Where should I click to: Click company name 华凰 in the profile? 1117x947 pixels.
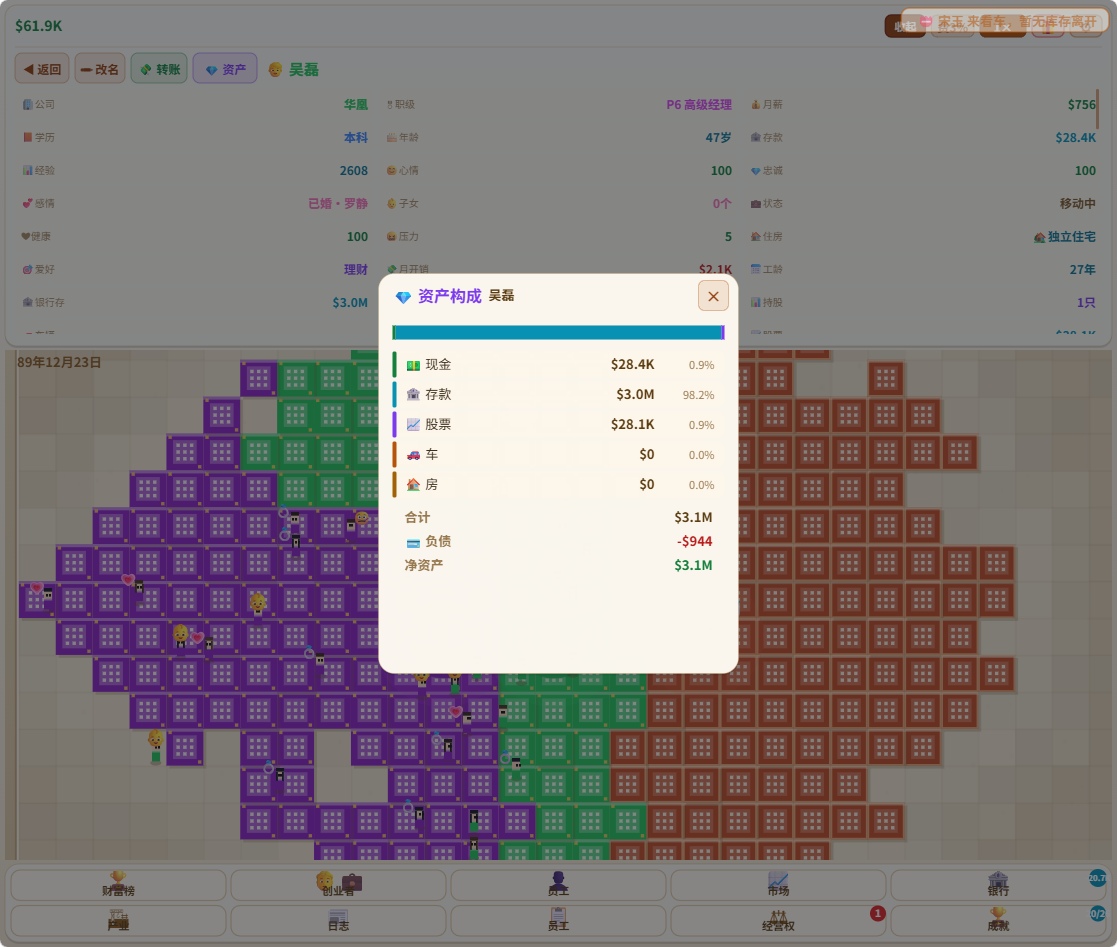click(355, 105)
